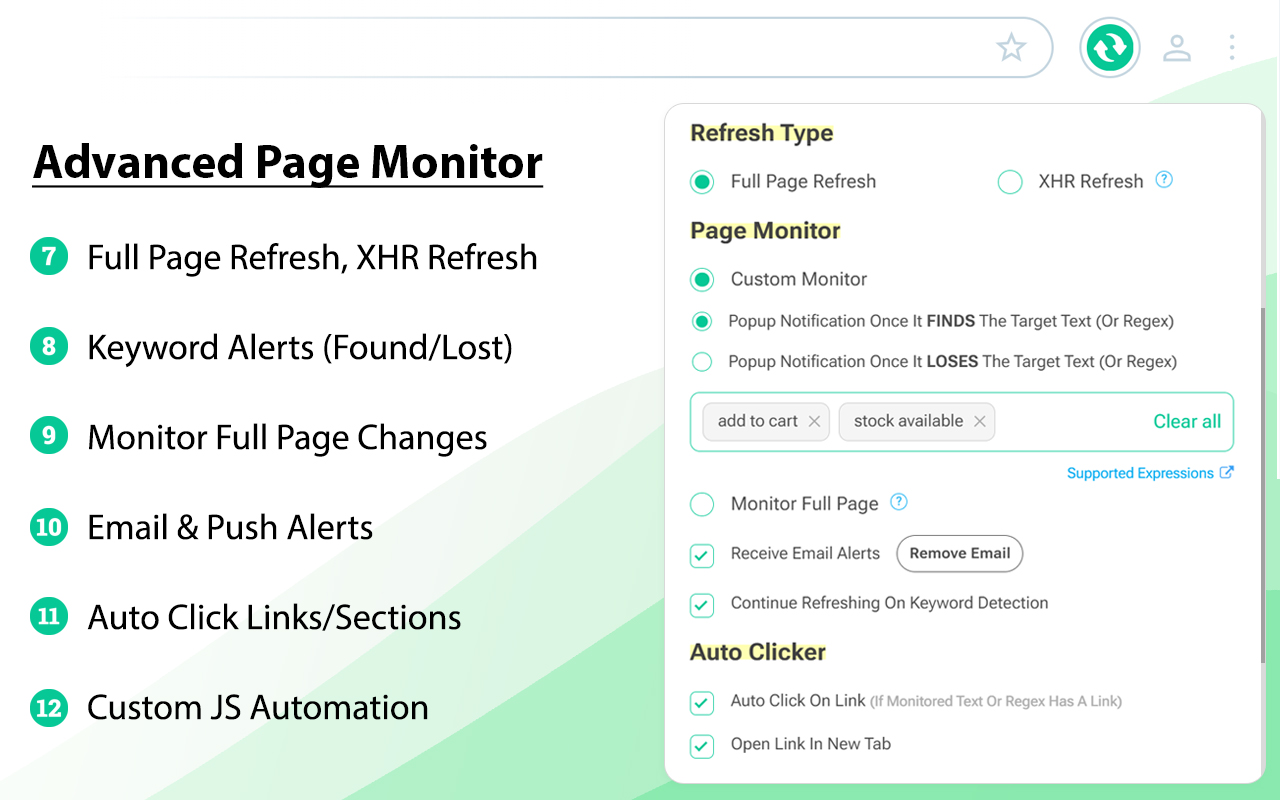The height and width of the screenshot is (800, 1280).
Task: Click the Remove Email button
Action: 959,553
